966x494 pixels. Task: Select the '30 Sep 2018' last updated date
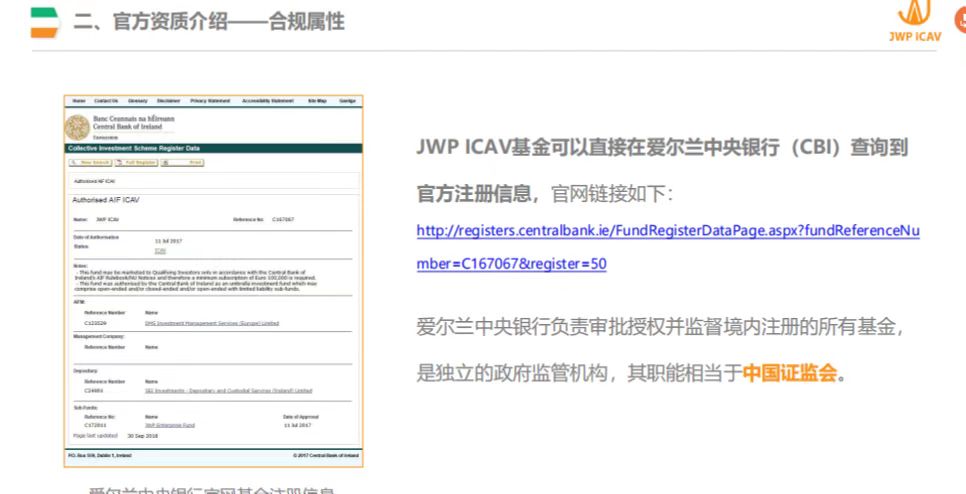coord(143,435)
